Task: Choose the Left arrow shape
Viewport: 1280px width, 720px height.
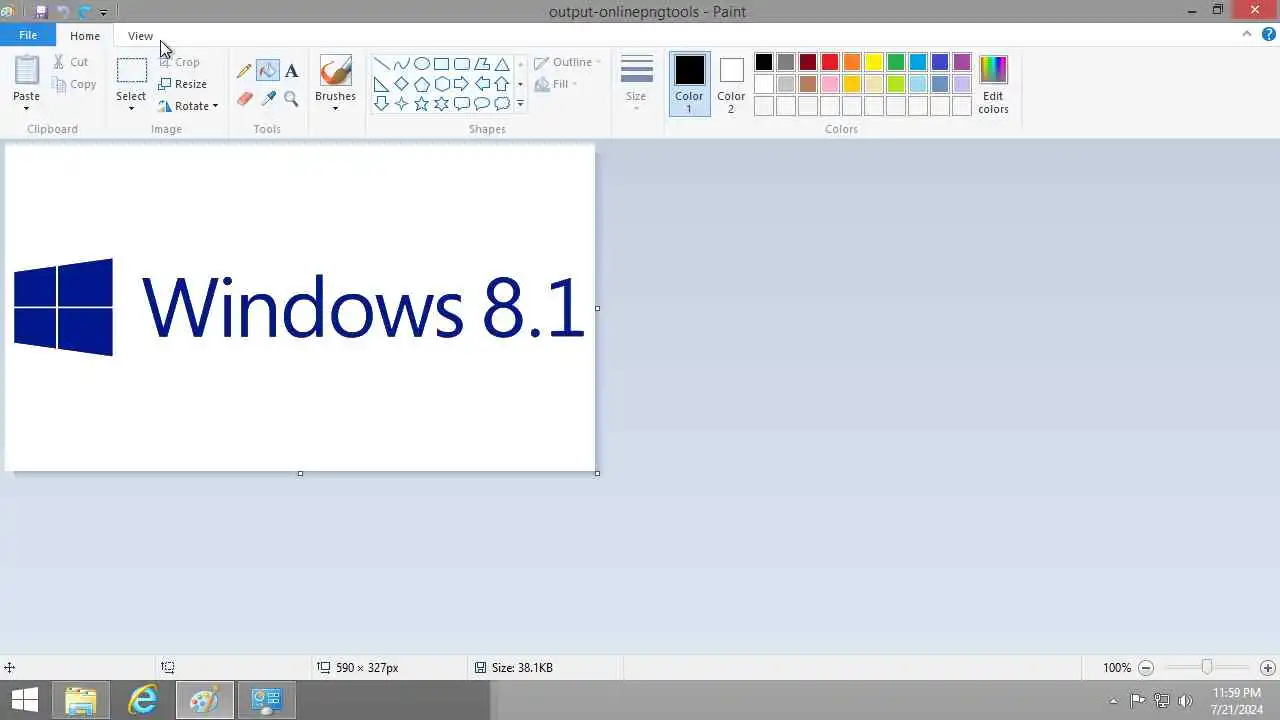Action: pos(482,84)
